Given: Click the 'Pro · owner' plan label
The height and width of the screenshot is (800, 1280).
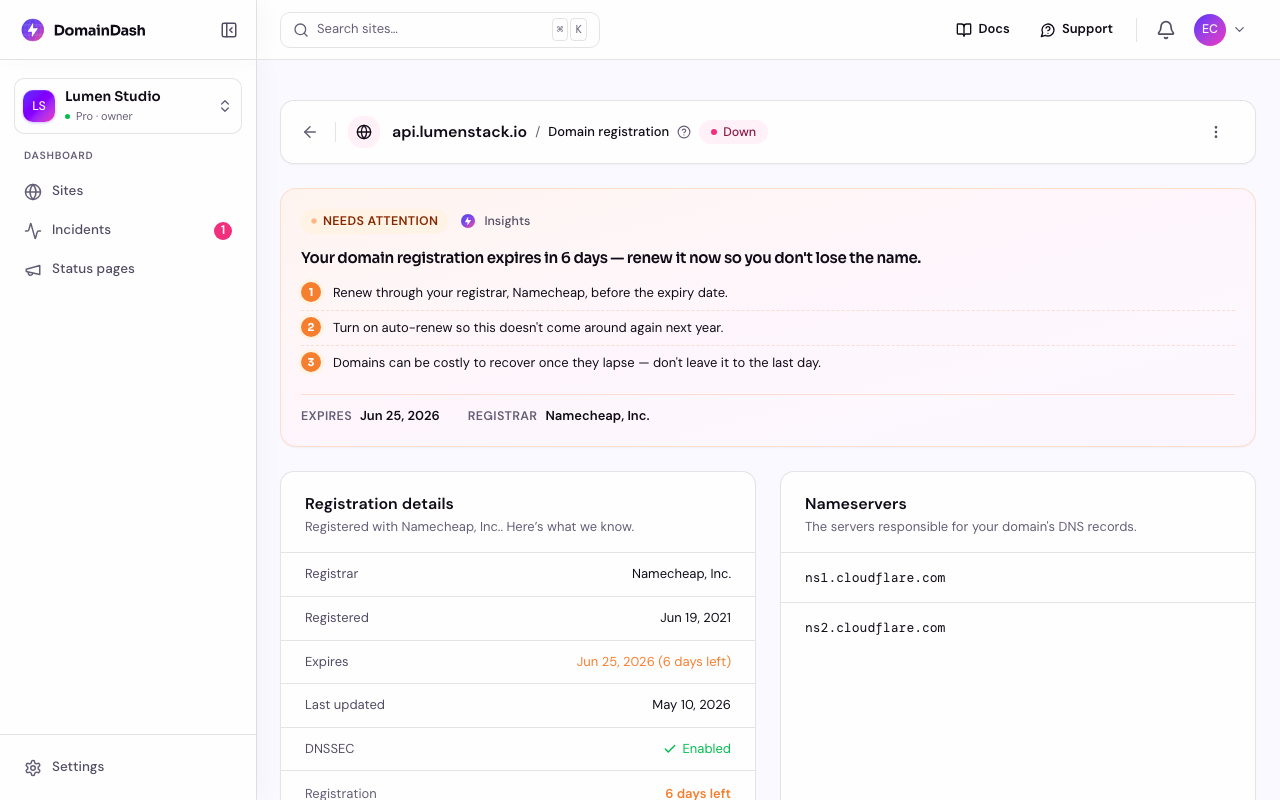Looking at the screenshot, I should (x=104, y=117).
